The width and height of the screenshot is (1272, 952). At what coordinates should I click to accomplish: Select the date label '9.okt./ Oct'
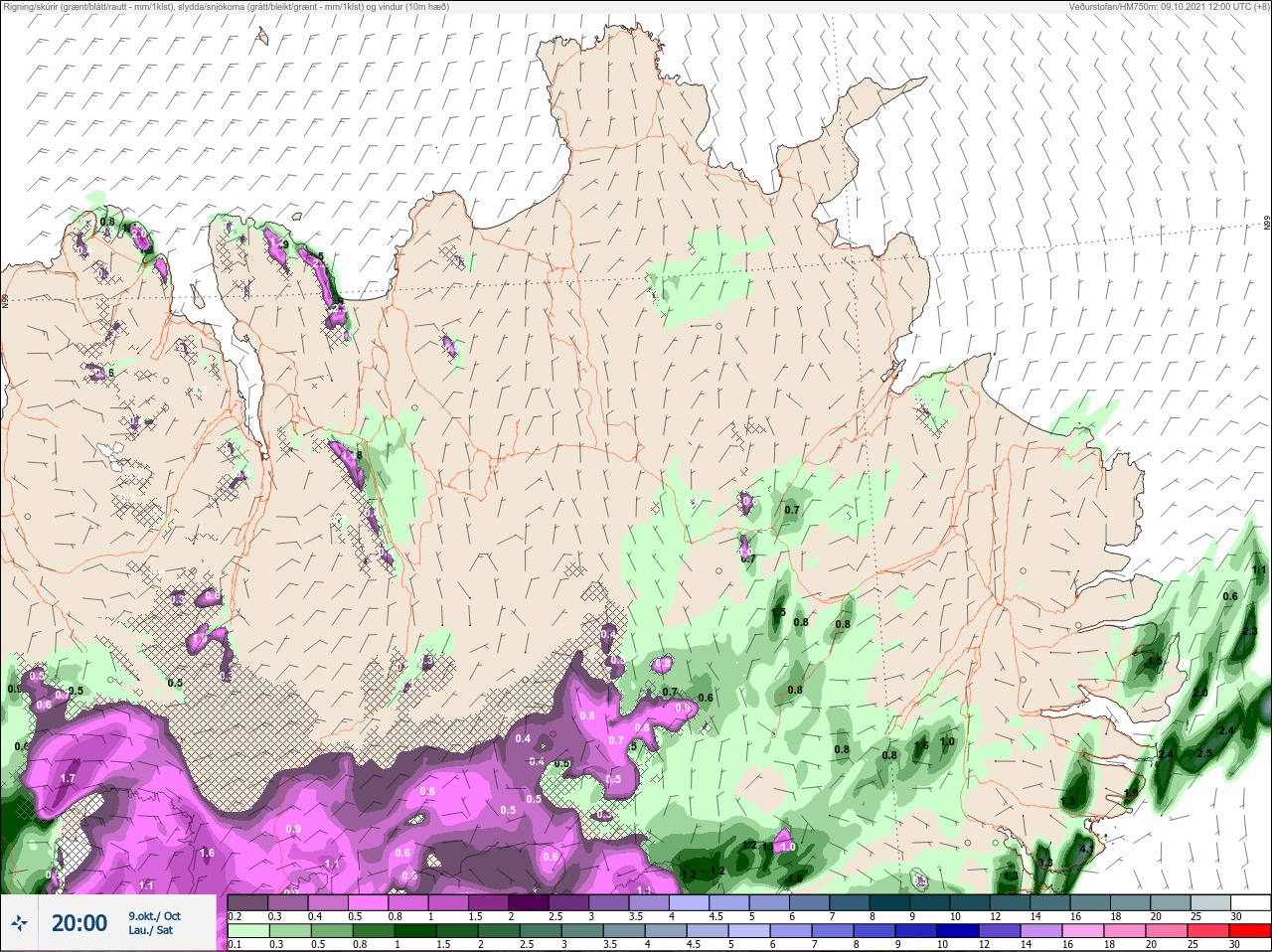tap(154, 916)
